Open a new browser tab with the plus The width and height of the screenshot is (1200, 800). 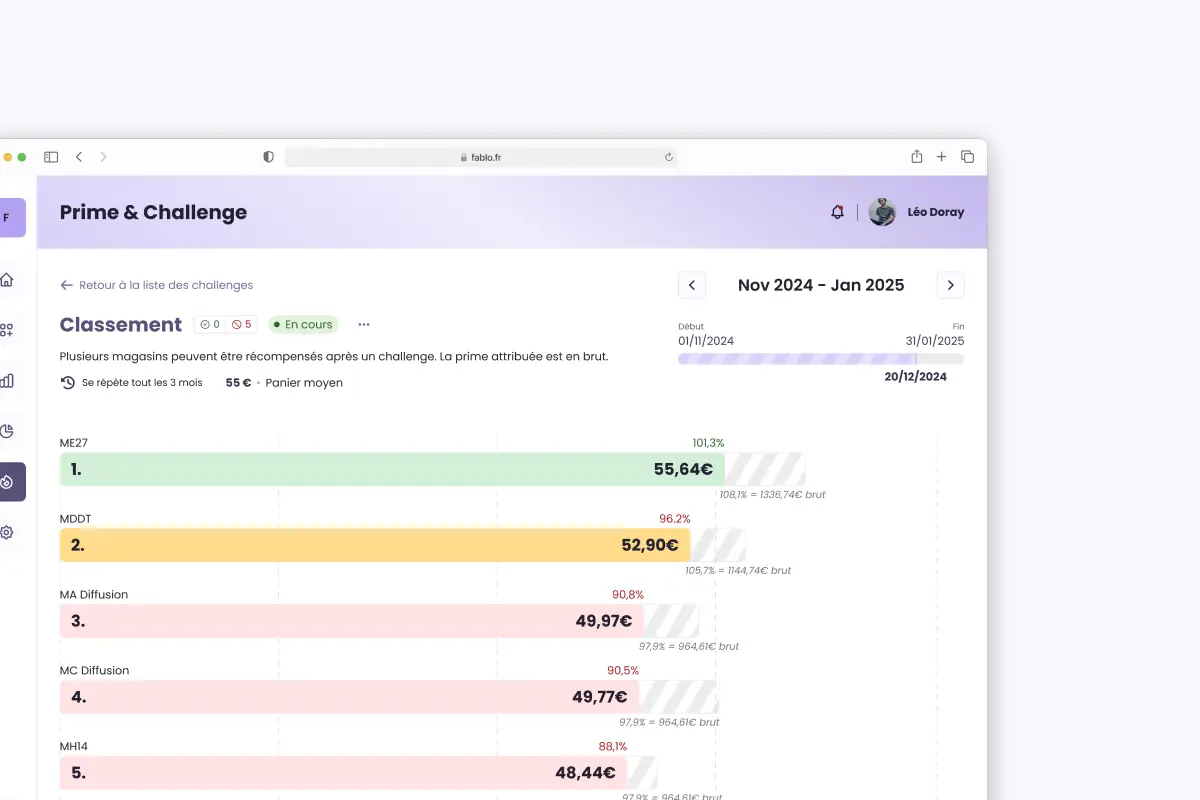tap(941, 156)
